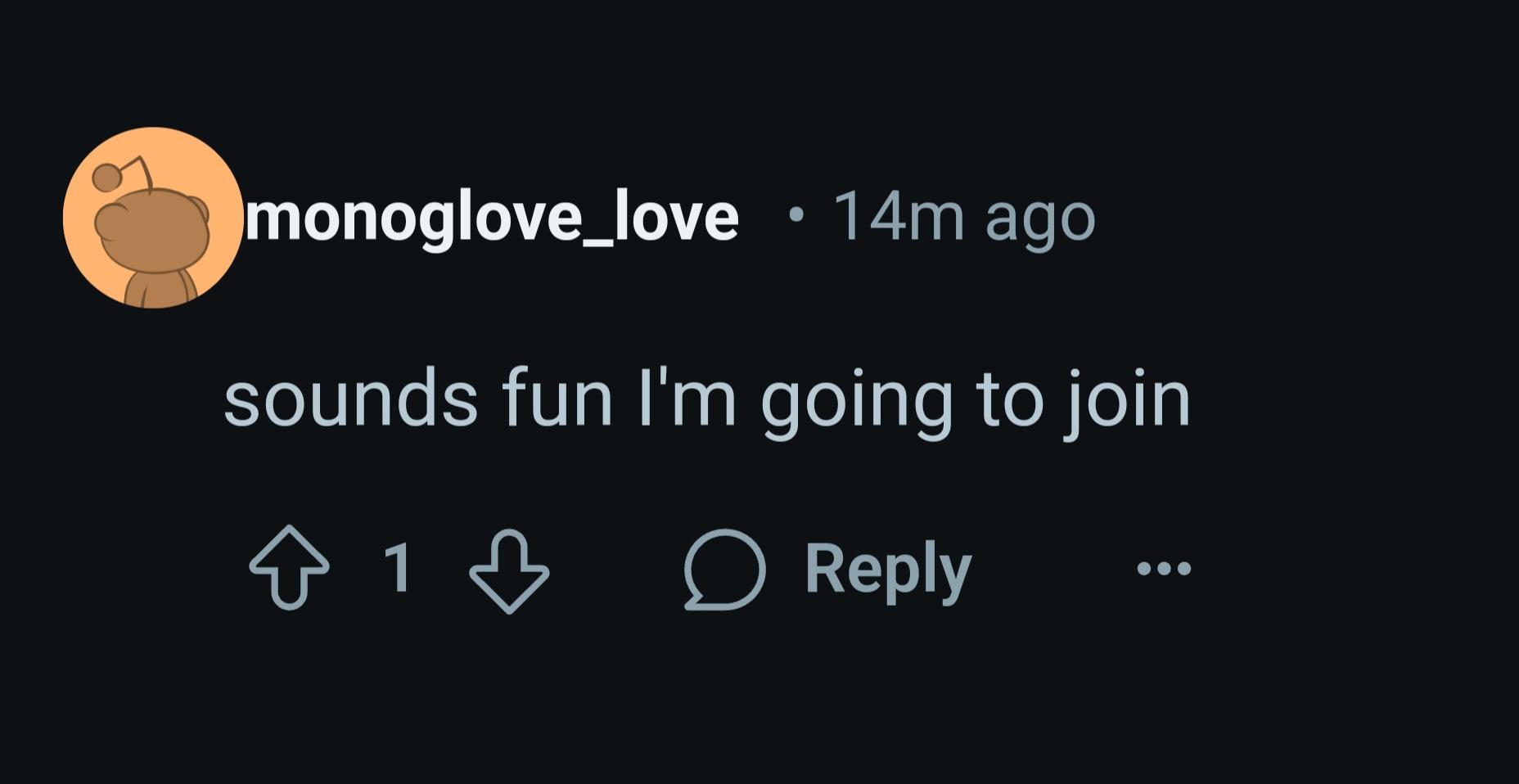Show more comment actions via the dots

1164,568
